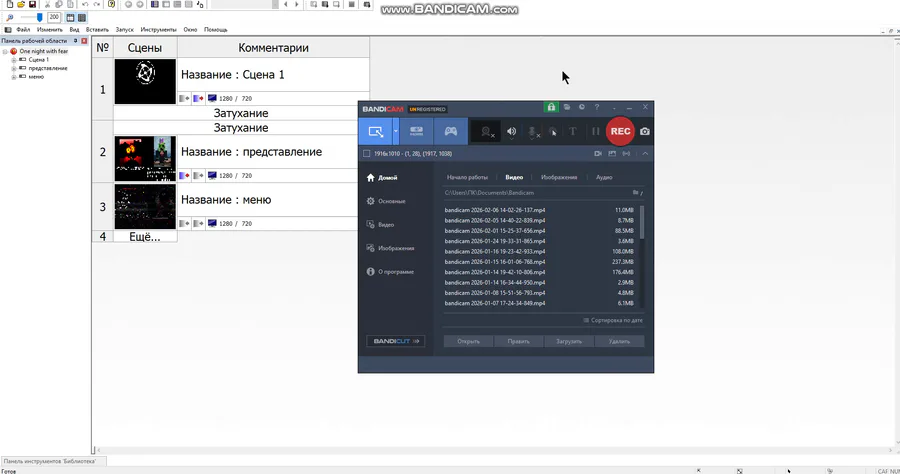Expand the представление tree node
This screenshot has height=474, width=900.
[x=14, y=68]
